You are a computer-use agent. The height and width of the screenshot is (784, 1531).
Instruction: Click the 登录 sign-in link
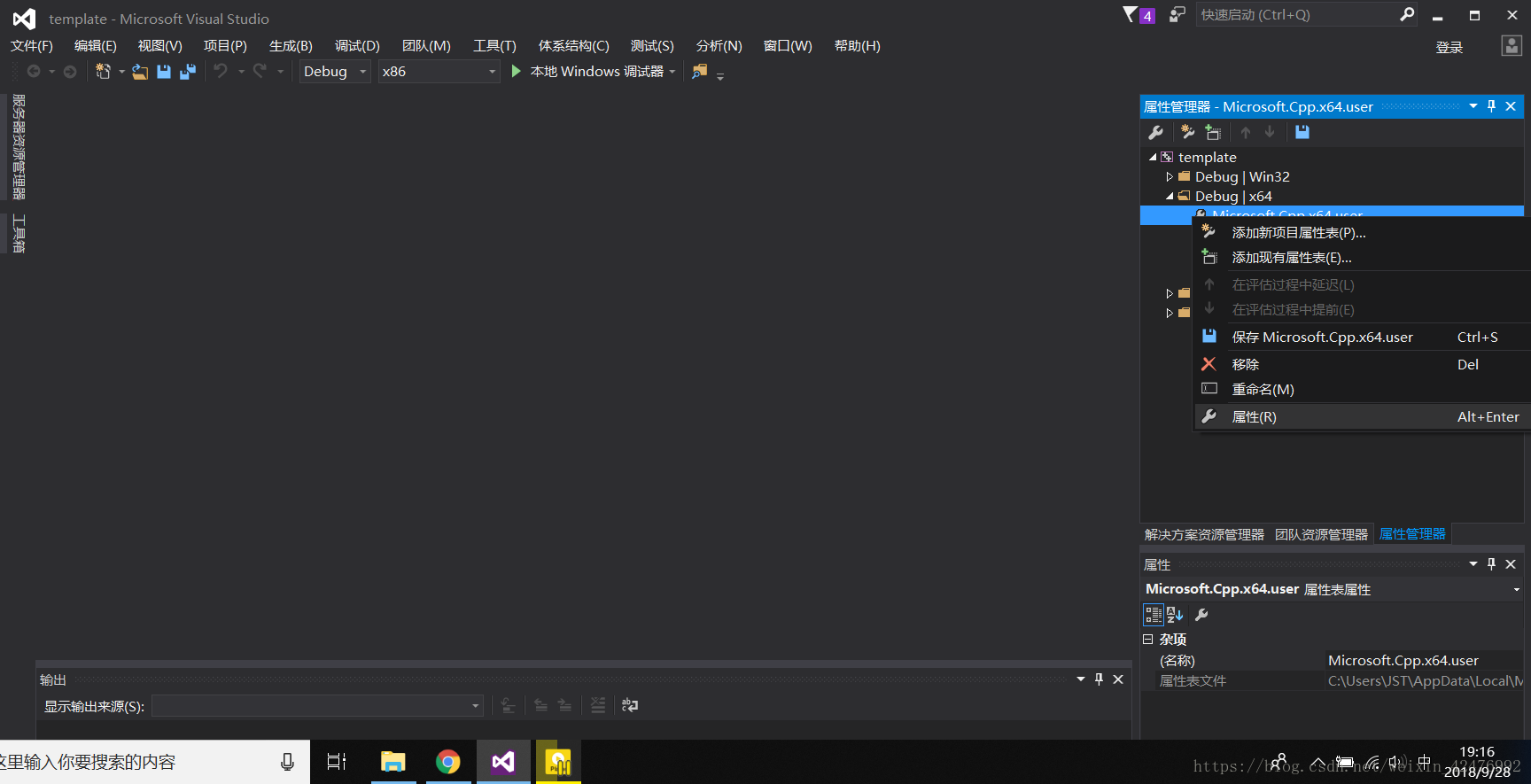1449,48
